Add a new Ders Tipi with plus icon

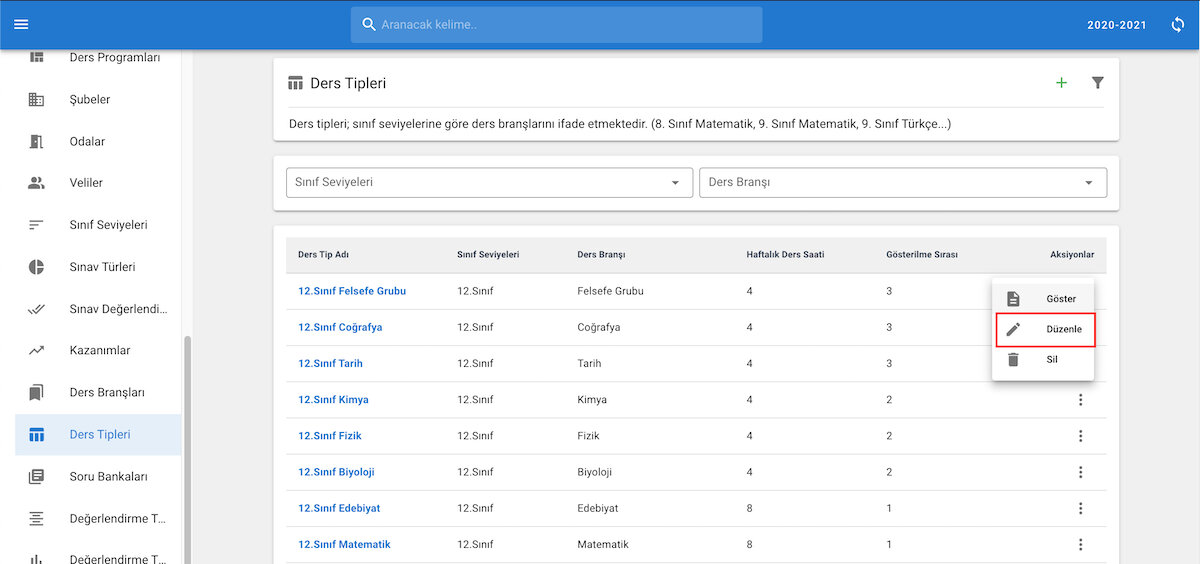tap(1062, 83)
